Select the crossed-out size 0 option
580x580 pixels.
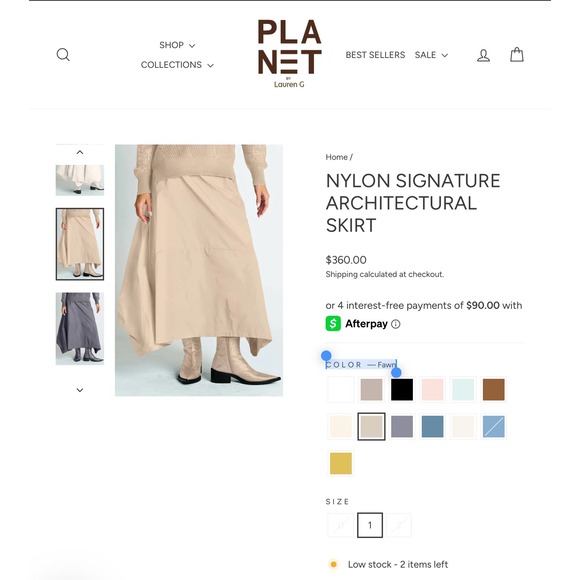point(340,525)
